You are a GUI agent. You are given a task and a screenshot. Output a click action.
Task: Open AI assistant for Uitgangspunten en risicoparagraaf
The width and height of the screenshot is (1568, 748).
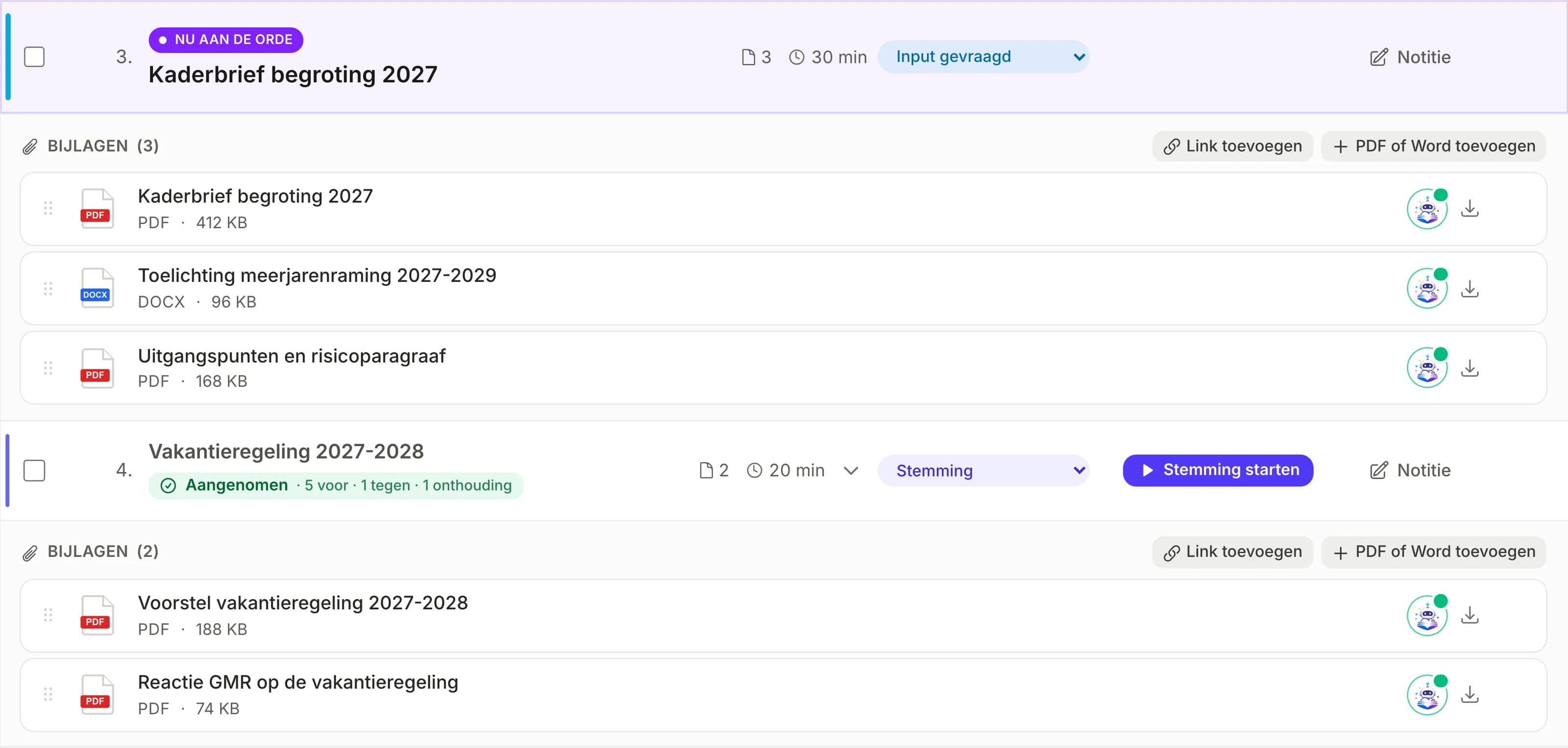1427,368
